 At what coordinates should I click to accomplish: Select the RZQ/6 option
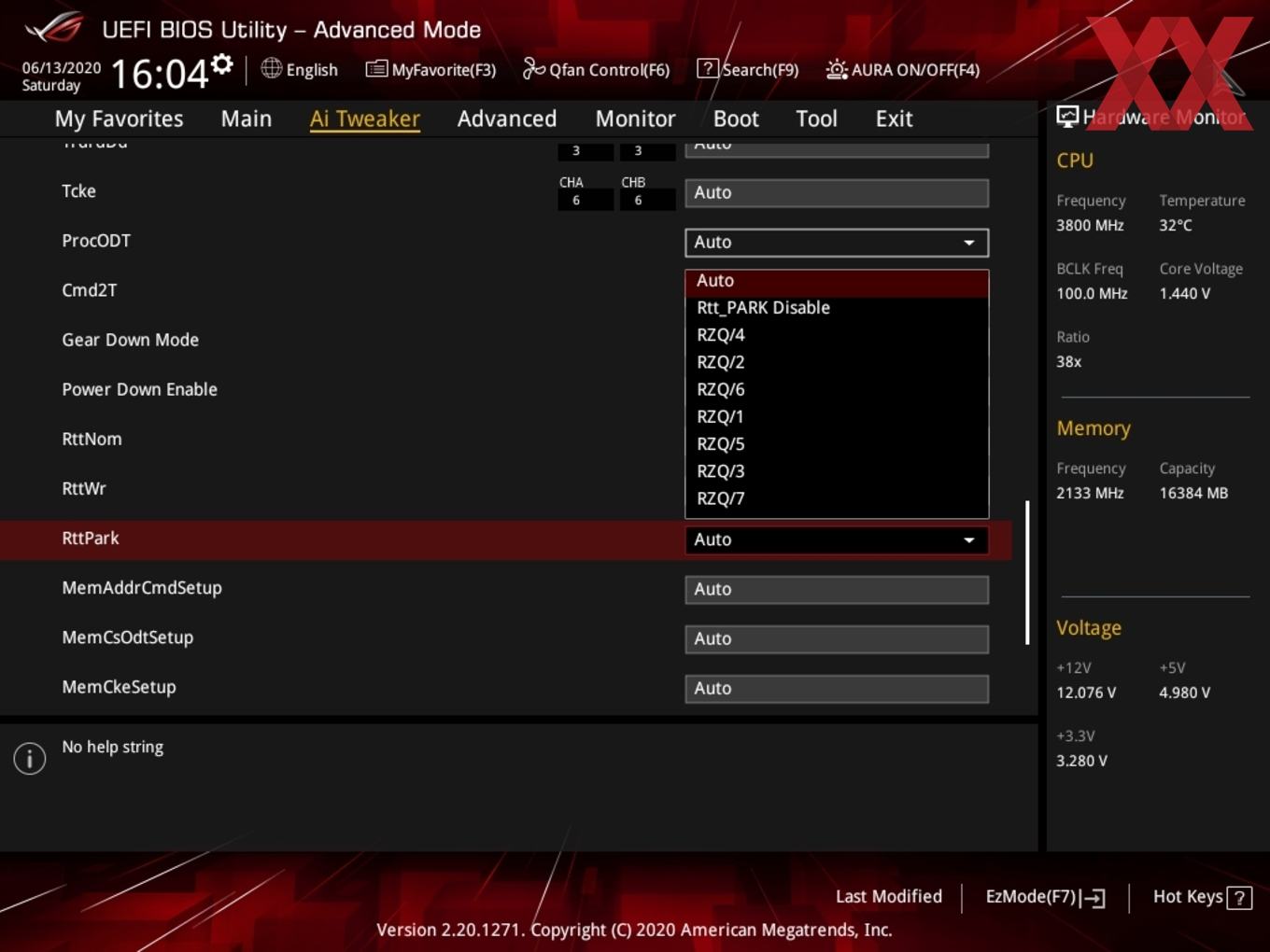pos(837,389)
